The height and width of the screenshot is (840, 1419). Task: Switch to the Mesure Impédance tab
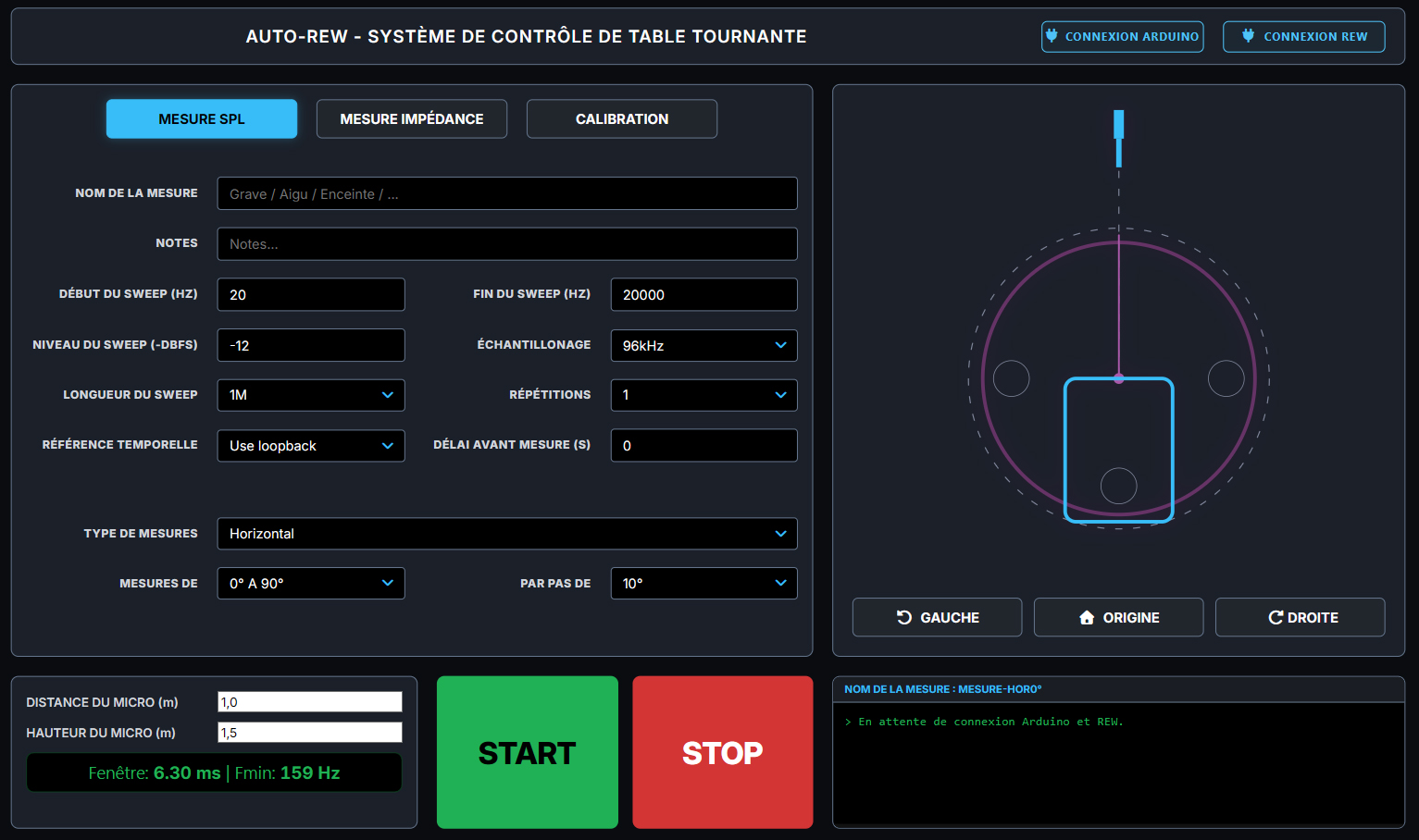[411, 119]
